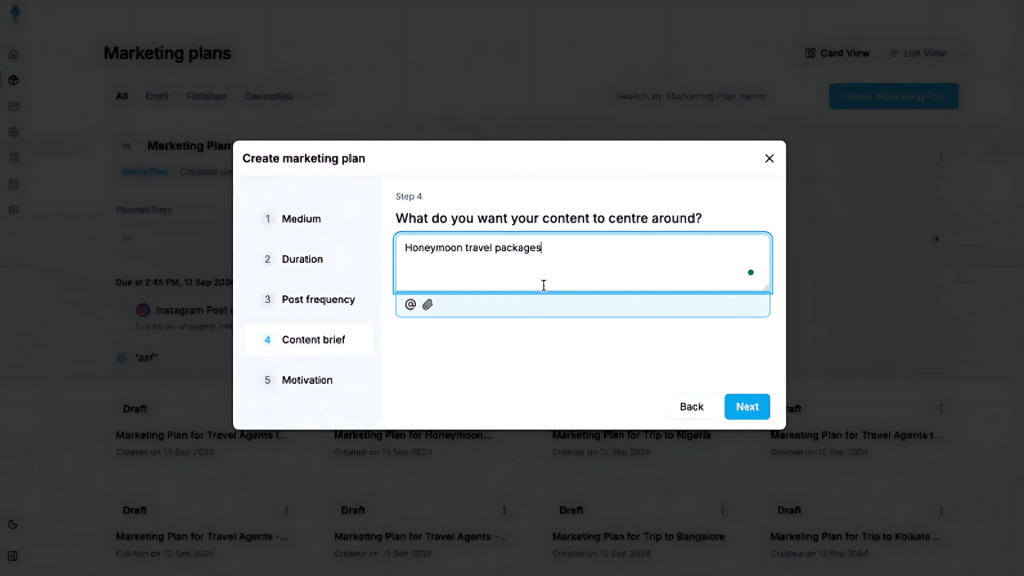This screenshot has width=1024, height=576.
Task: Open the Motivation step
Action: tap(308, 380)
